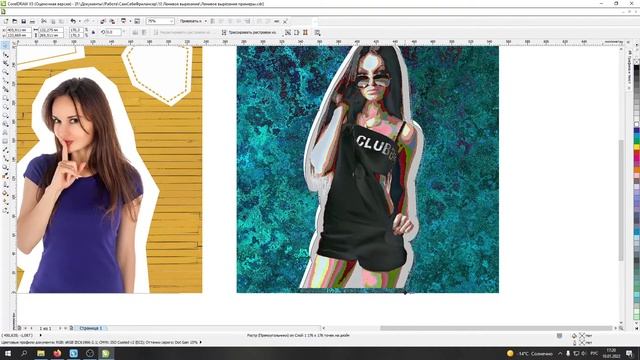Expand the color profile info arrow
This screenshot has width=640, height=360.
pos(200,342)
